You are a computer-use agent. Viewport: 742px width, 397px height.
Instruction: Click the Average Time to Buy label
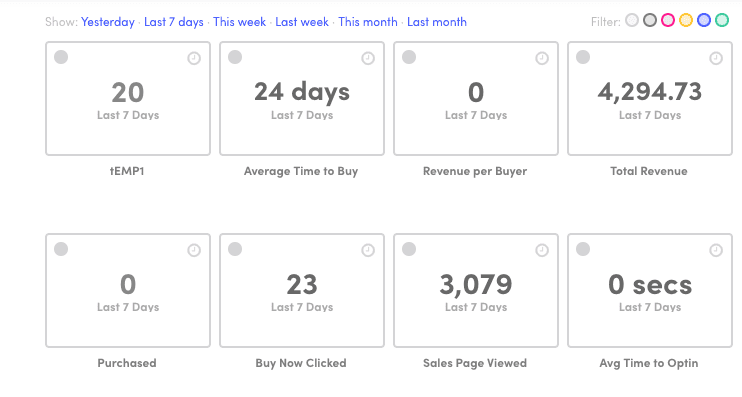click(x=301, y=171)
